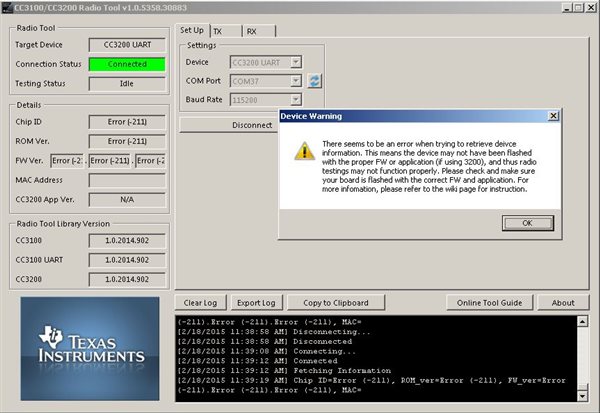The width and height of the screenshot is (600, 413).
Task: Click the last FW Ver. field
Action: point(151,161)
